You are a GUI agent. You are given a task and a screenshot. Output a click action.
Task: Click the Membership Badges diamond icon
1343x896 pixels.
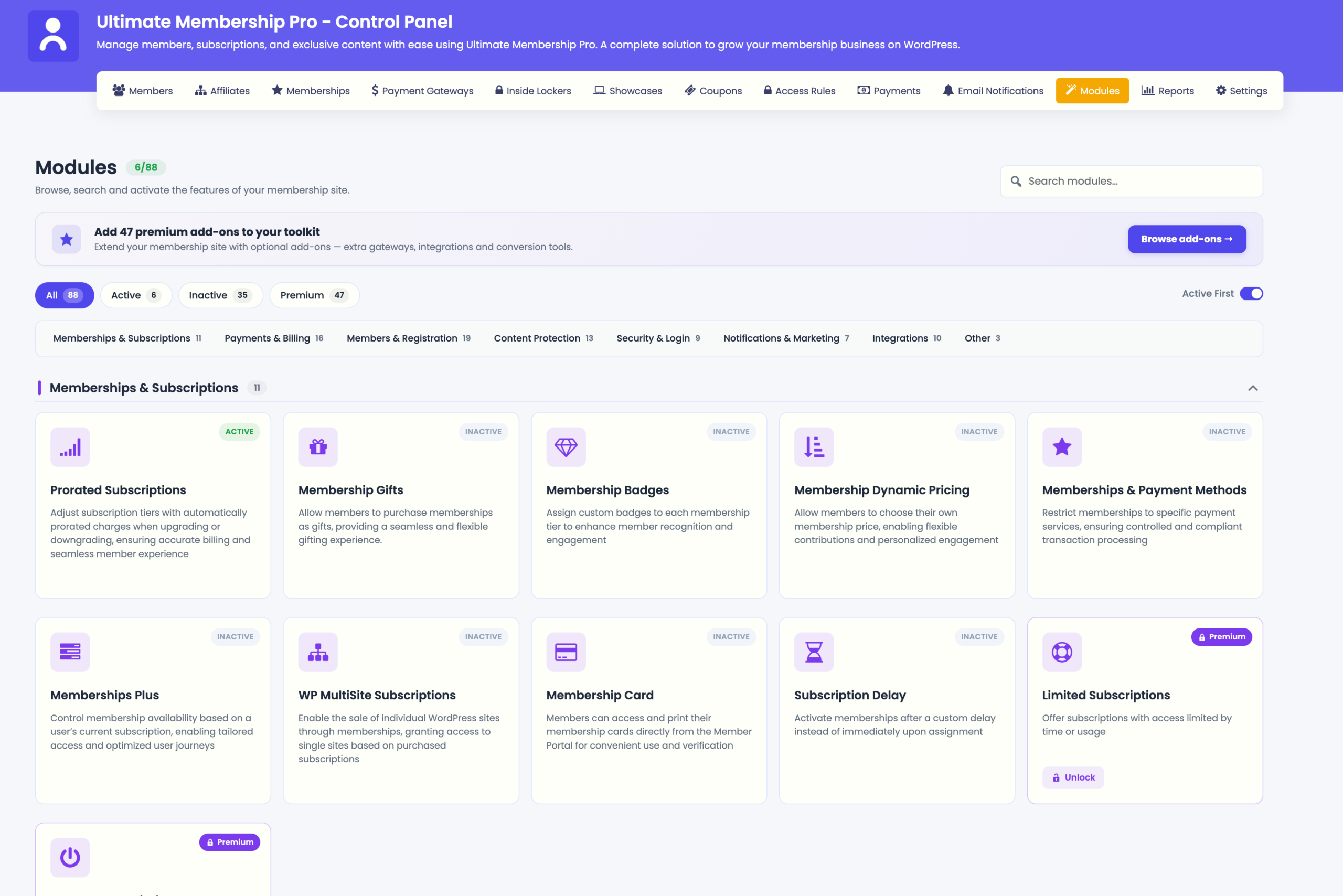point(566,447)
